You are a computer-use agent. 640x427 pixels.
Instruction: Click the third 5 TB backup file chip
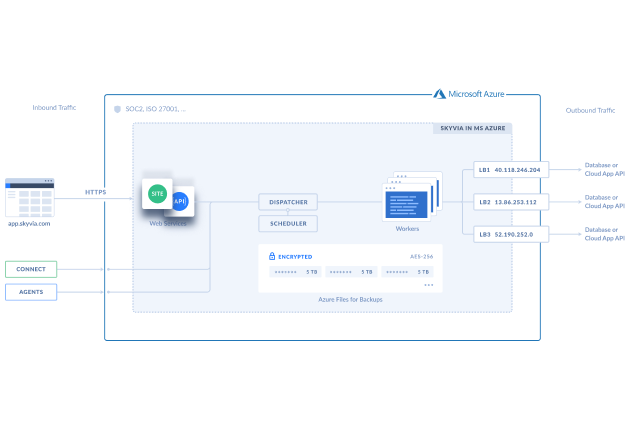coord(407,272)
